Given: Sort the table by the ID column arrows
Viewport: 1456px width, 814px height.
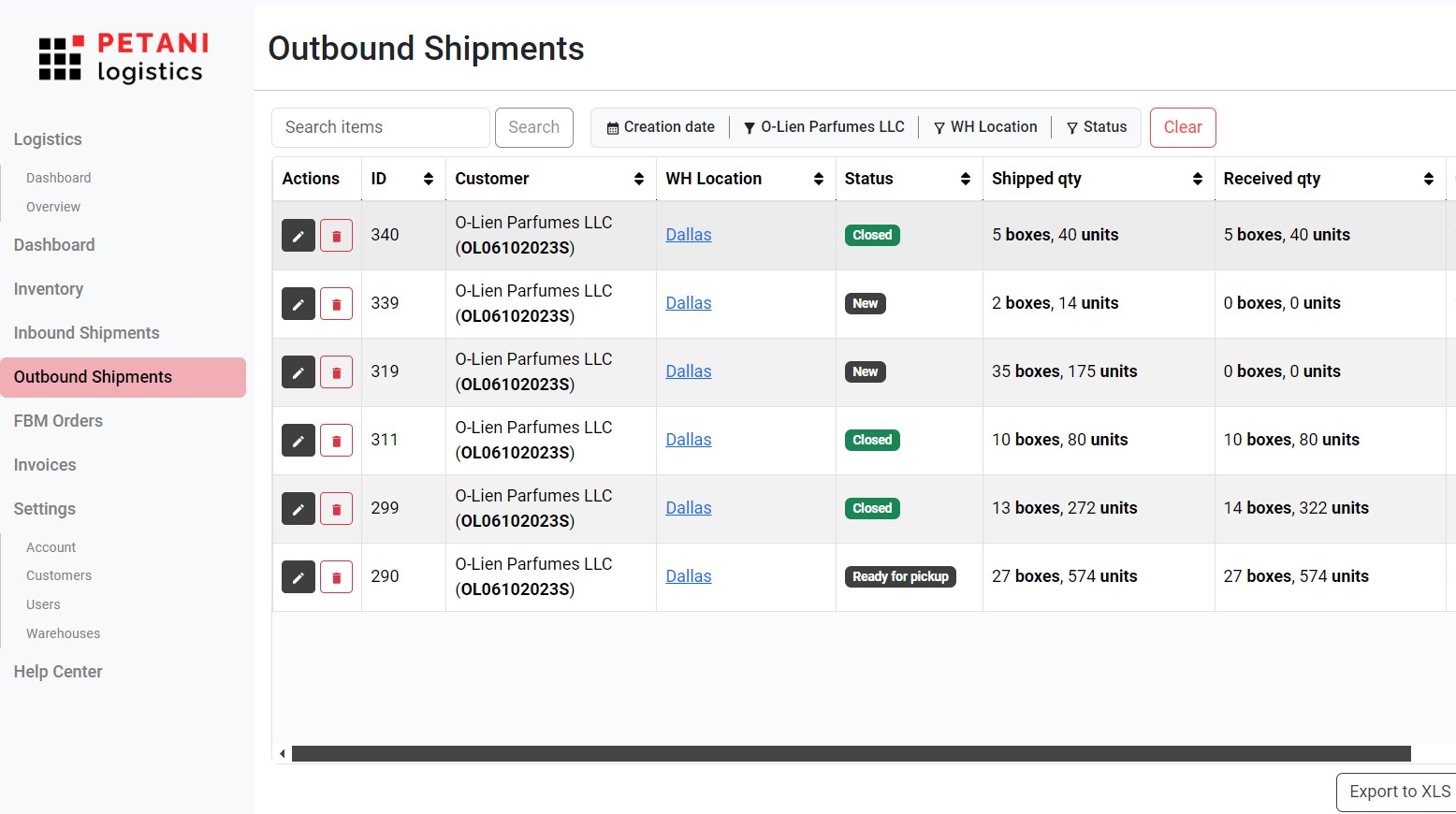Looking at the screenshot, I should pyautogui.click(x=428, y=179).
